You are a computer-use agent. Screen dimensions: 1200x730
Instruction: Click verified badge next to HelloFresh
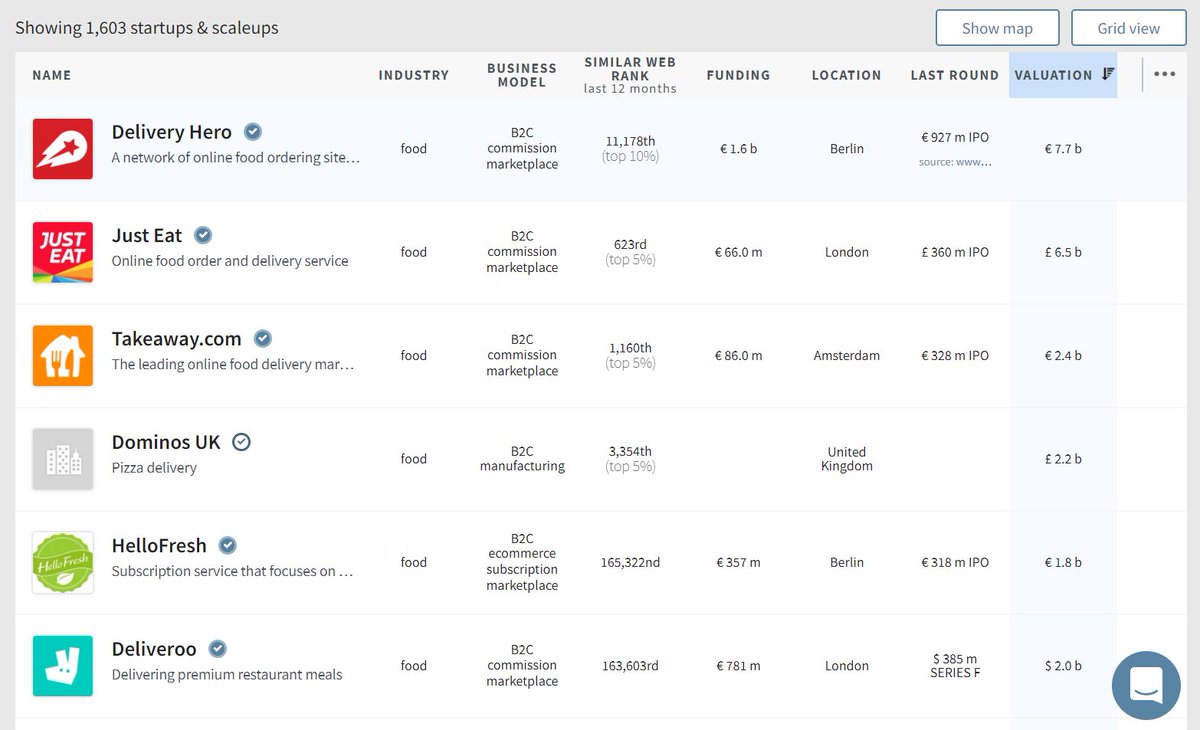(228, 545)
